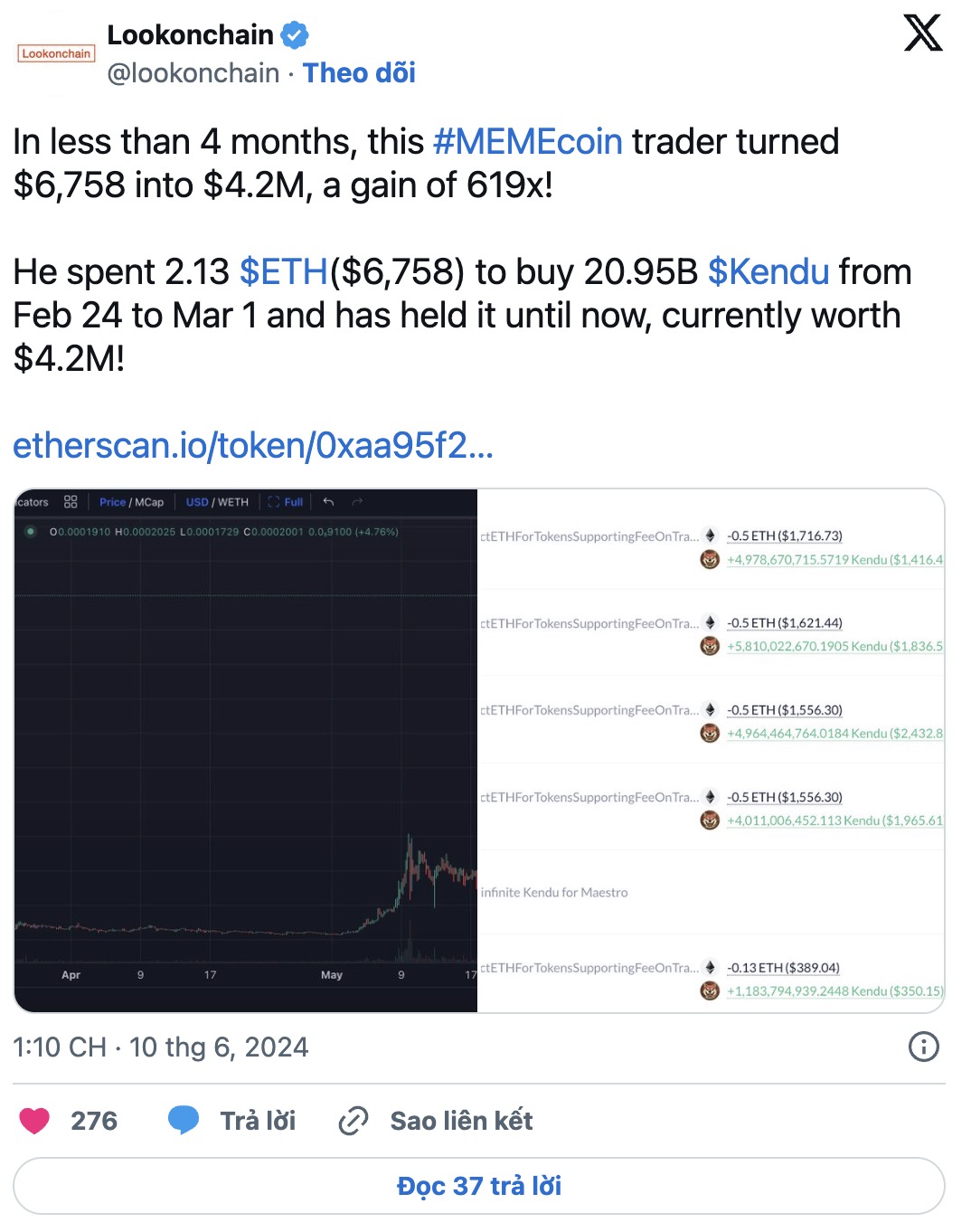Open the #MEMEcoin hashtag

(528, 142)
